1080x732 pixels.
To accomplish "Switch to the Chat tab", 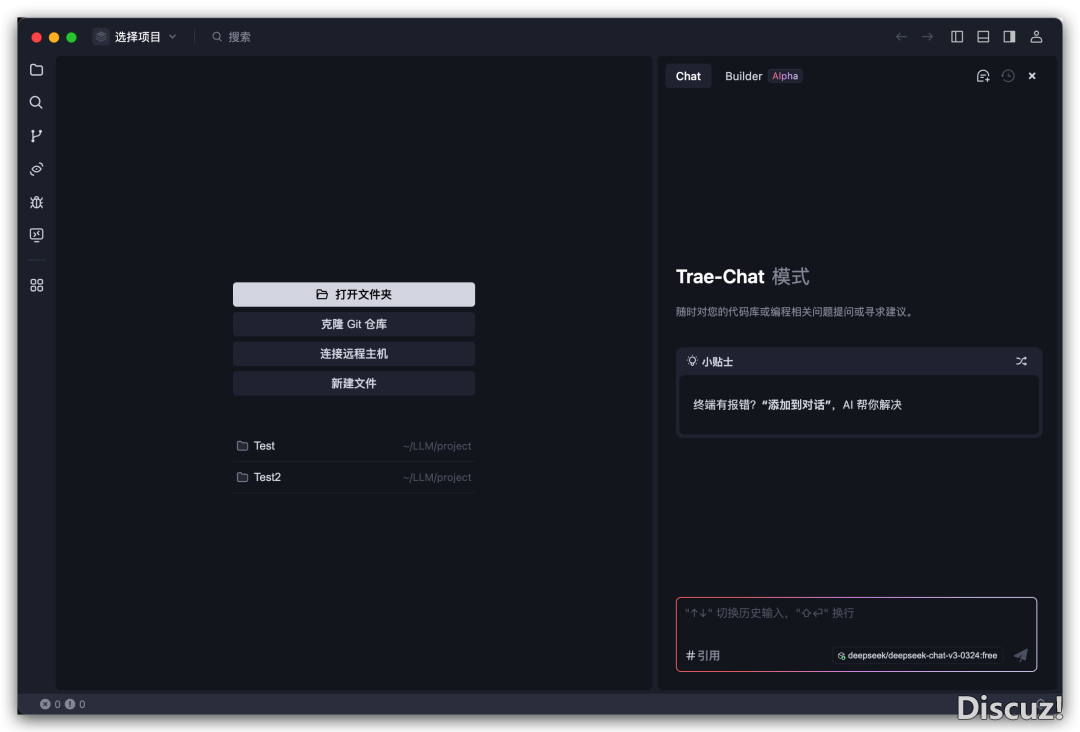I will [x=688, y=76].
